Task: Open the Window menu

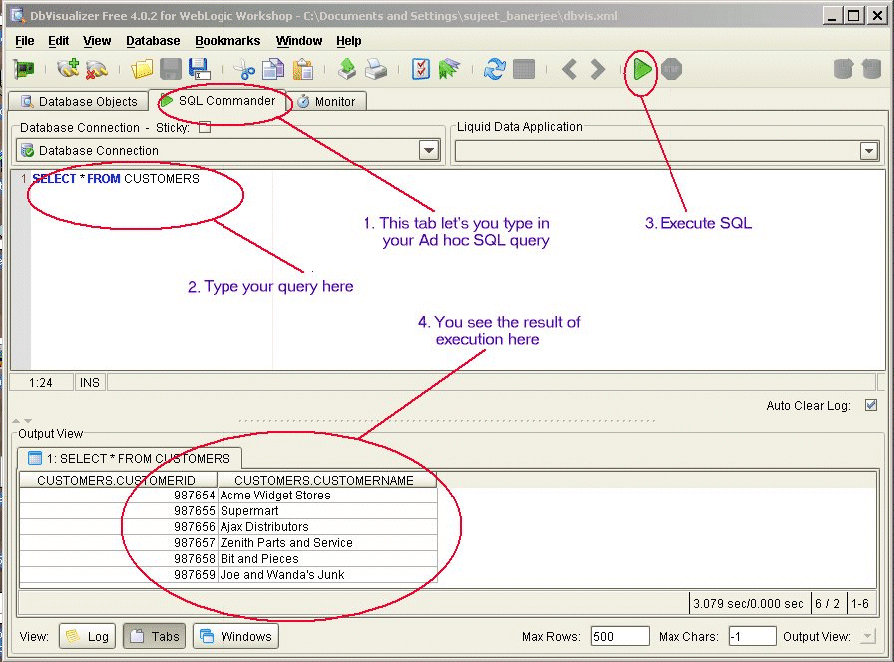Action: pos(299,41)
